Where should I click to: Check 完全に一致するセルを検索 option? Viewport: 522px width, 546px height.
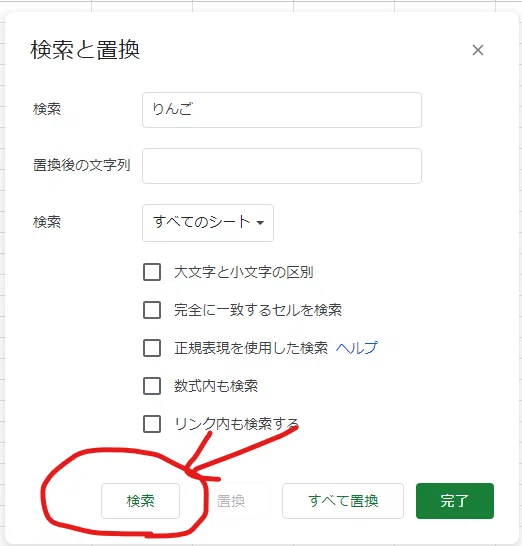152,310
